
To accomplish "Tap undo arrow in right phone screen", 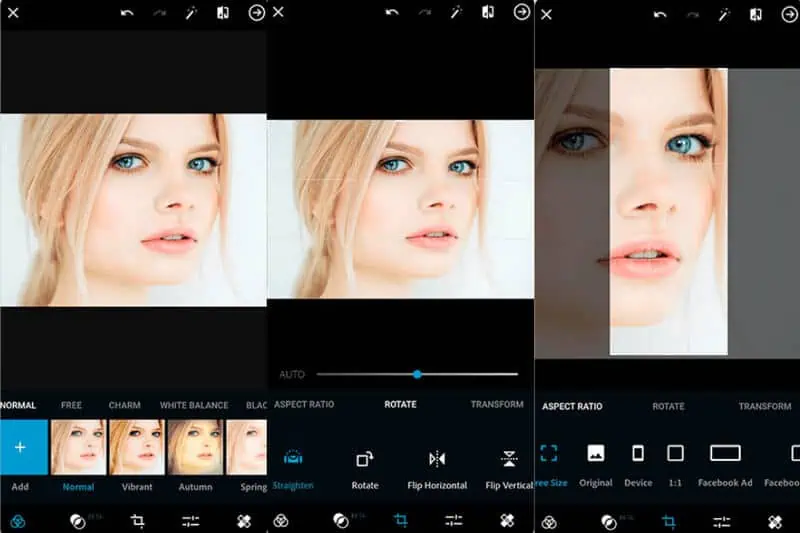I will click(660, 15).
